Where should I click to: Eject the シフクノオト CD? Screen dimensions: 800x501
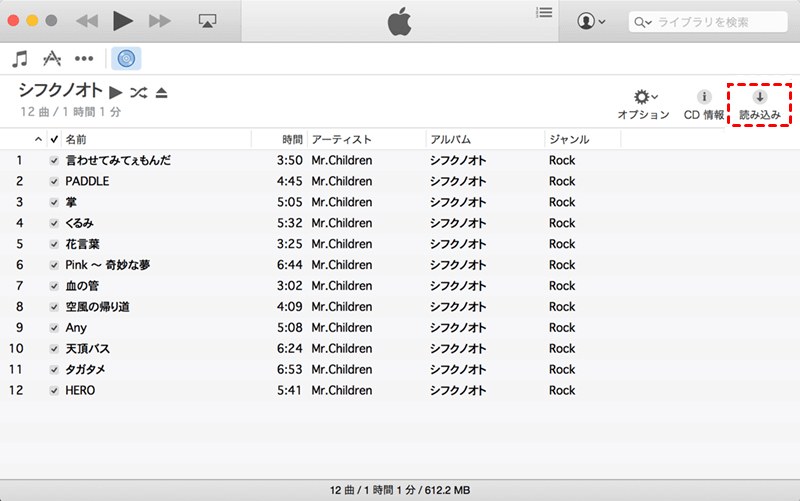pos(162,93)
